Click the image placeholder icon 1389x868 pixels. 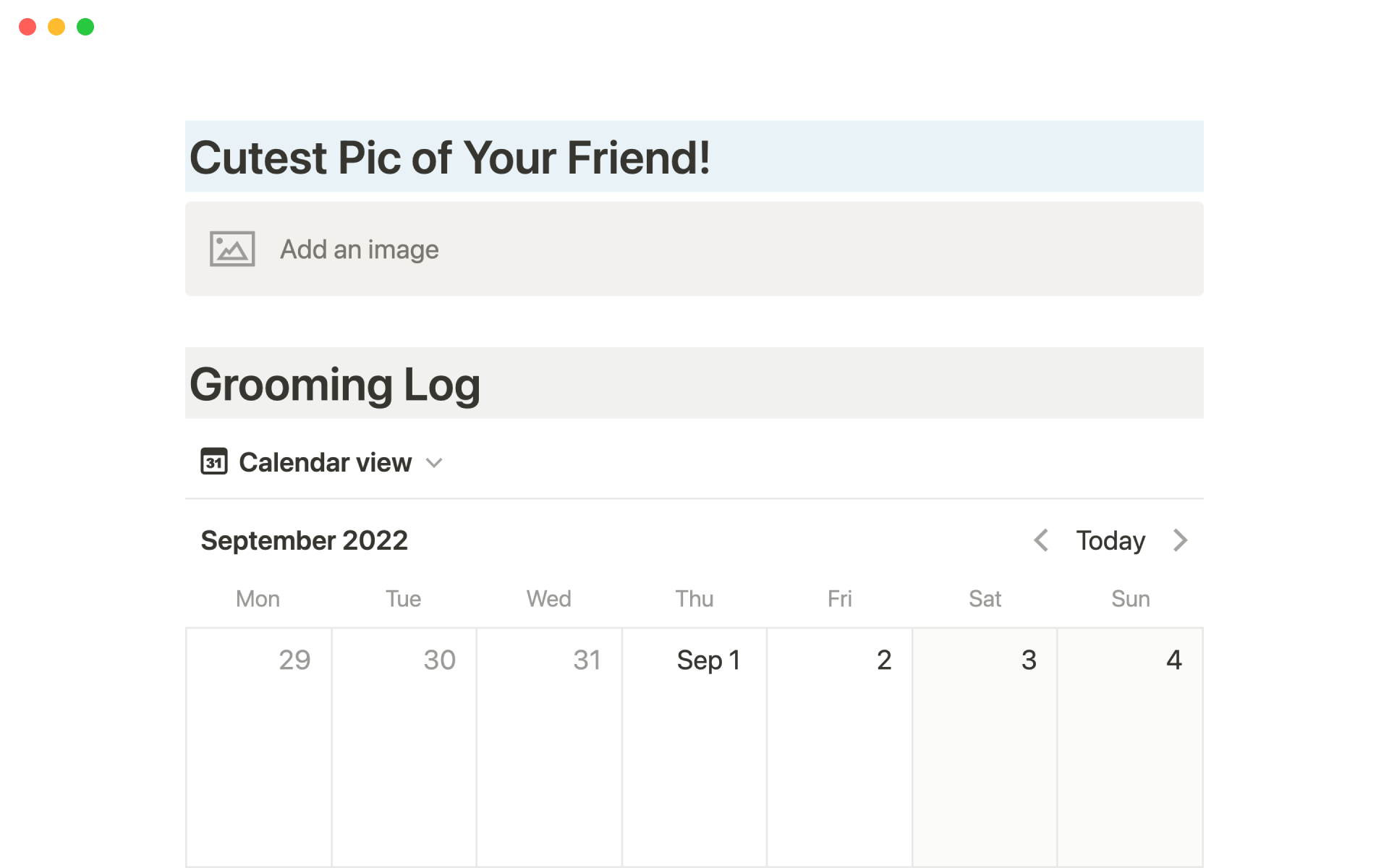tap(232, 249)
